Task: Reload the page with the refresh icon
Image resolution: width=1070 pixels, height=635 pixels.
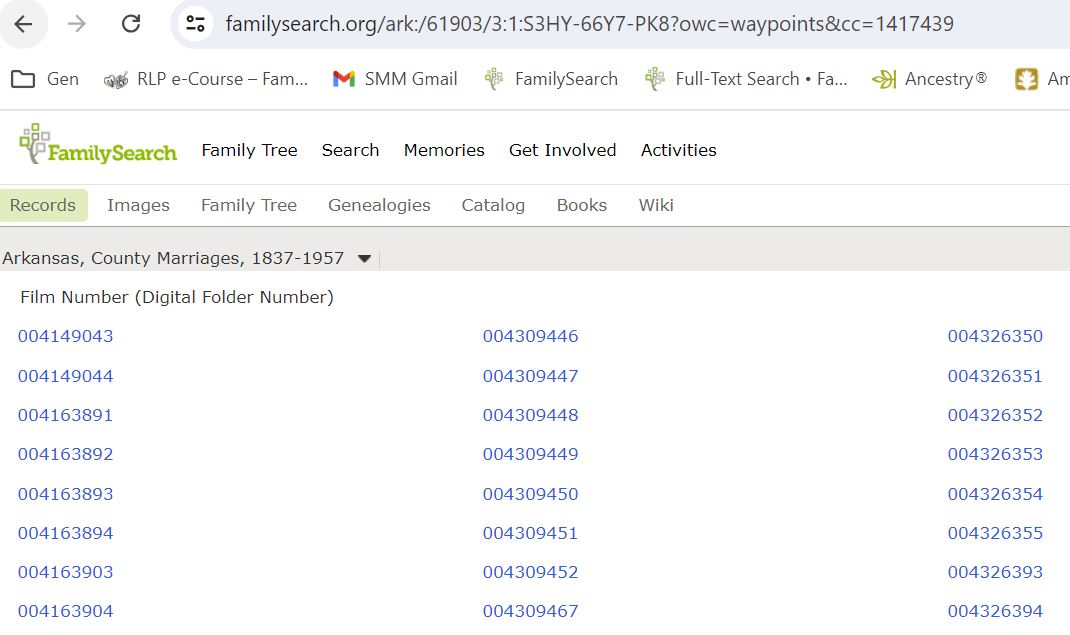Action: pos(131,25)
